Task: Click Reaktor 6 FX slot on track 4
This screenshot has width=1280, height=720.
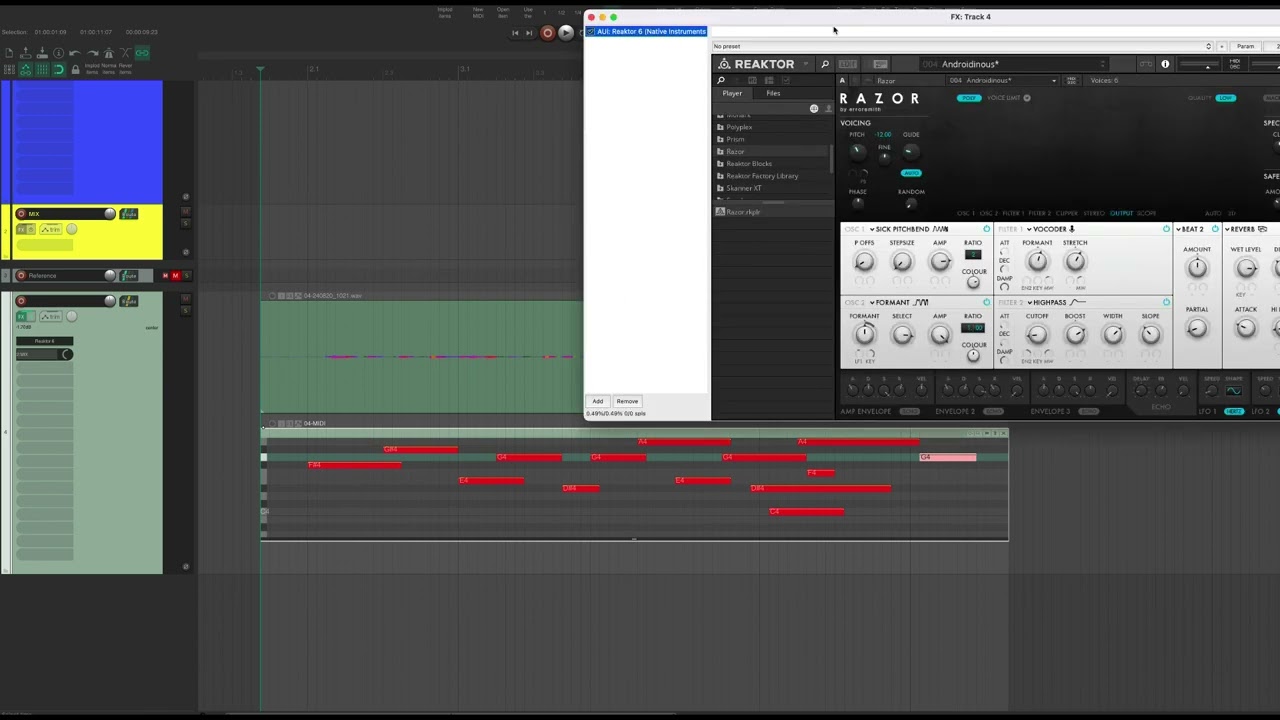Action: (44, 341)
